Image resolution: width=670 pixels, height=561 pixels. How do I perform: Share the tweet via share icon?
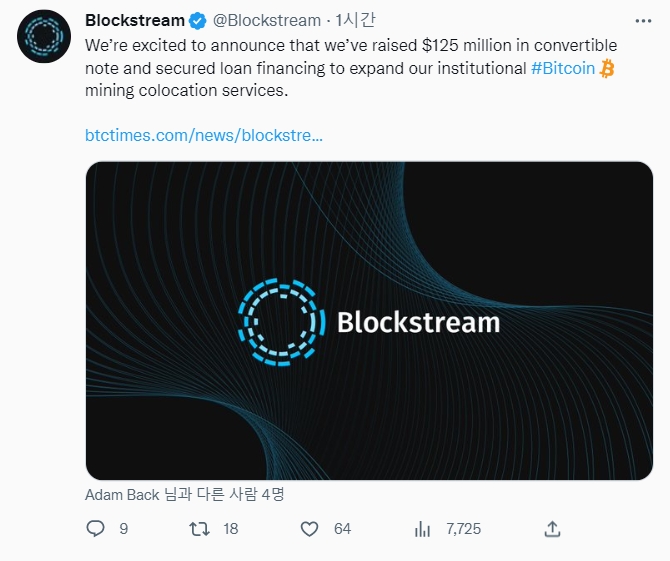click(x=552, y=528)
